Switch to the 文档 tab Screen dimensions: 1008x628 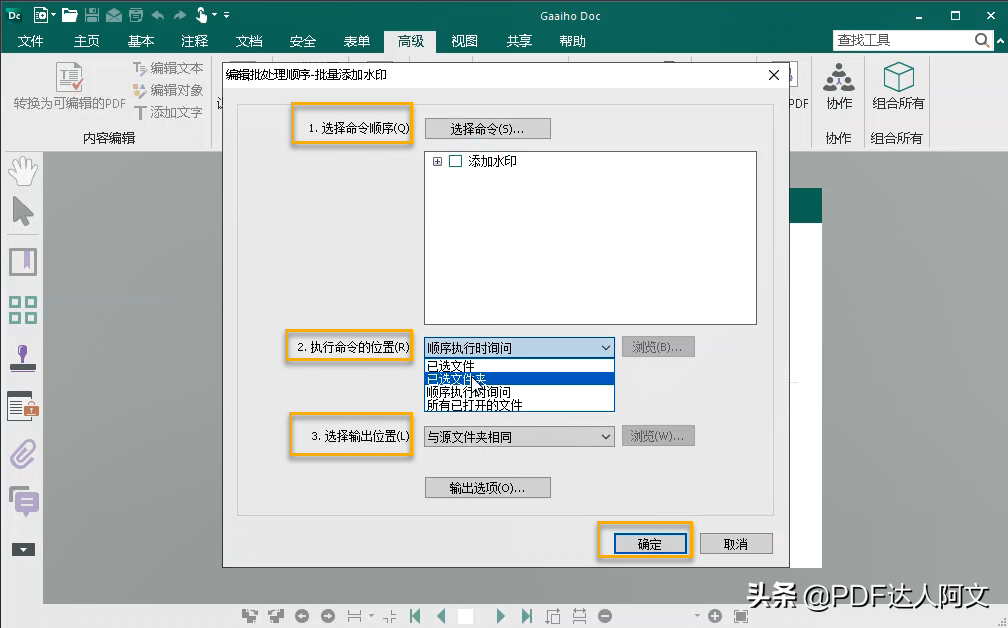tap(248, 41)
